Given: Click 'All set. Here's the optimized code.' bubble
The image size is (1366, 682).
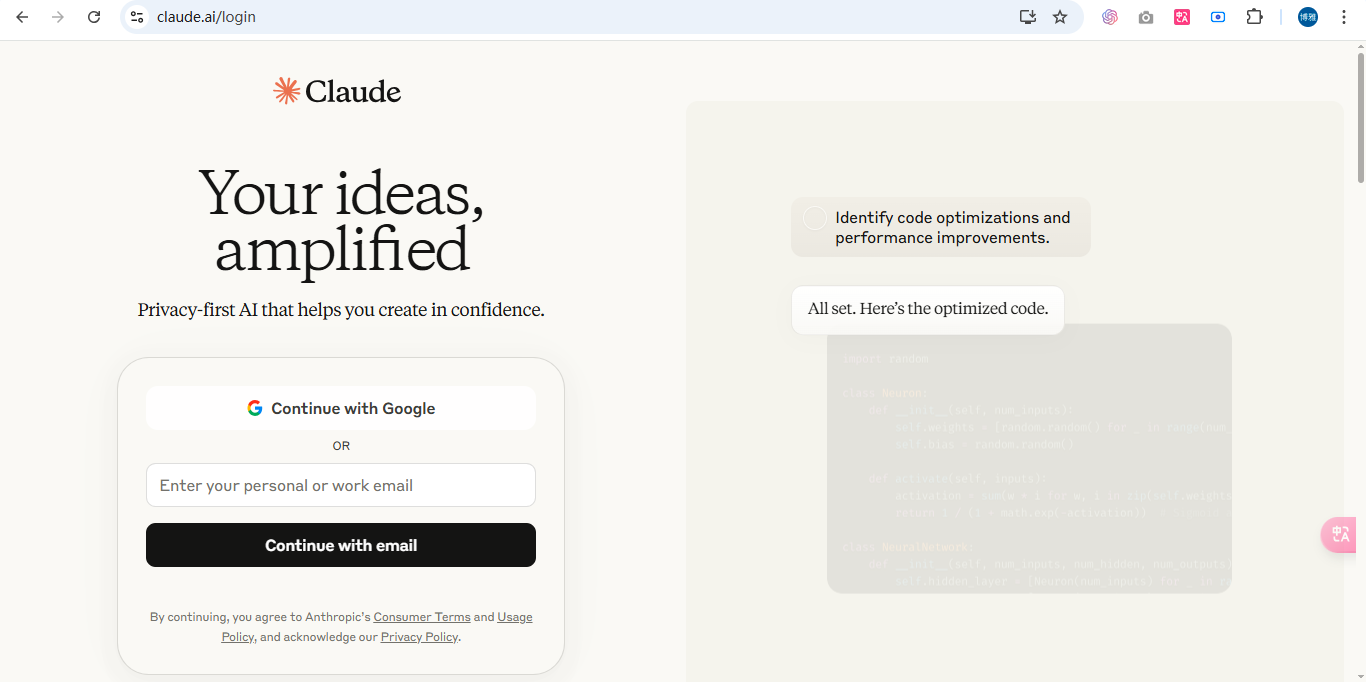Looking at the screenshot, I should click(928, 309).
